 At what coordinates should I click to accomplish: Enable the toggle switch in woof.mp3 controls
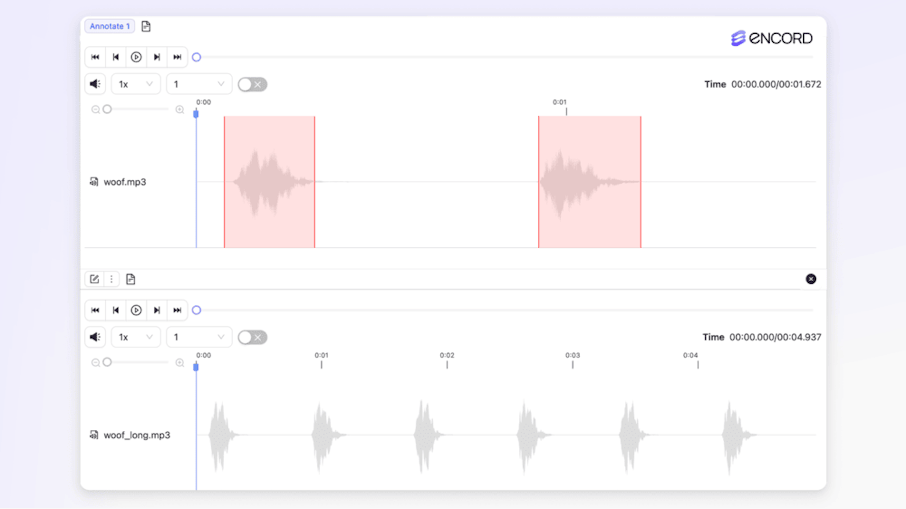pyautogui.click(x=252, y=84)
